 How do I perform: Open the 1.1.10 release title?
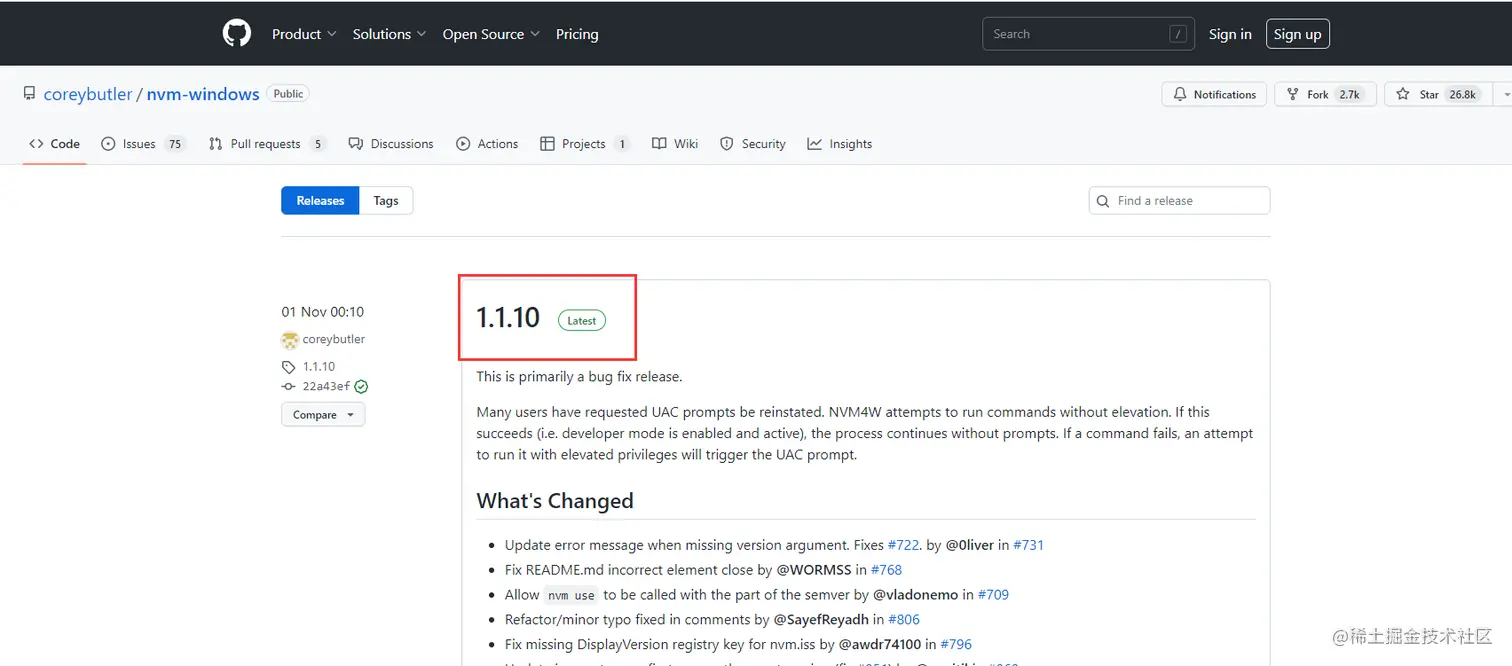508,318
